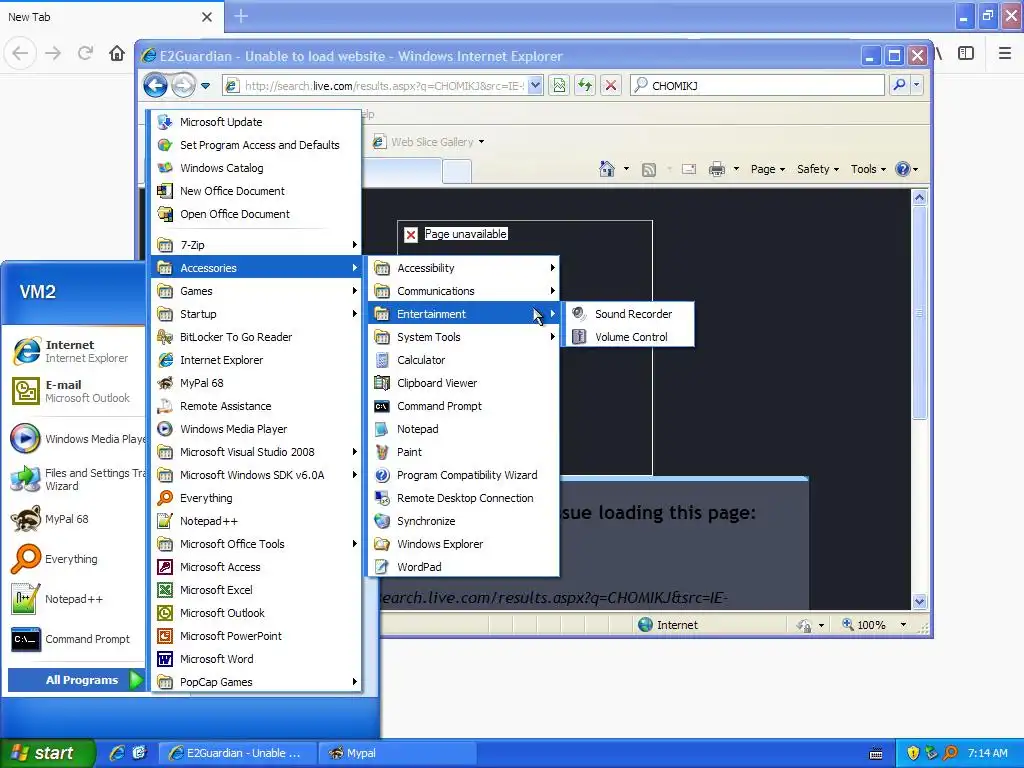Screen dimensions: 1024x768
Task: Click the All Programs button
Action: point(76,680)
